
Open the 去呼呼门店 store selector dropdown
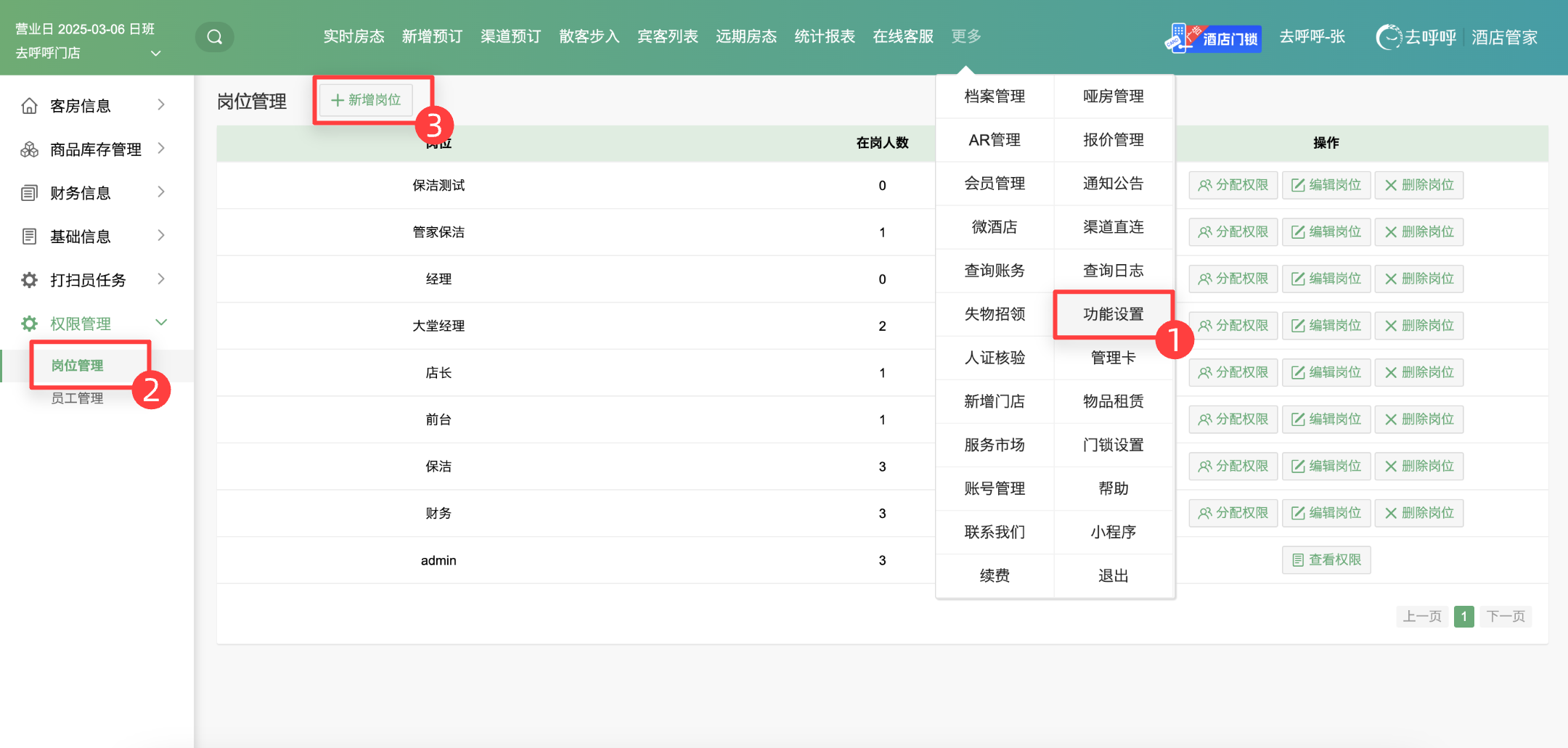coord(88,53)
